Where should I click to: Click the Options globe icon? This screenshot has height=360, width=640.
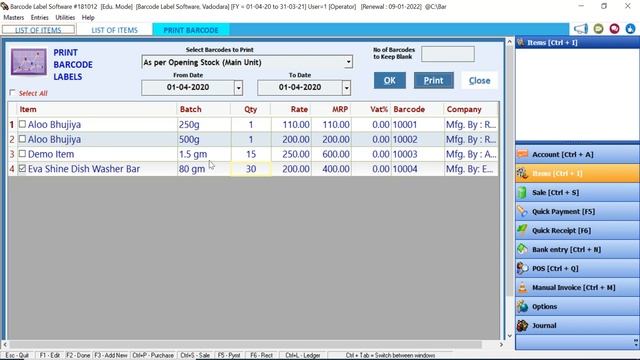click(522, 306)
